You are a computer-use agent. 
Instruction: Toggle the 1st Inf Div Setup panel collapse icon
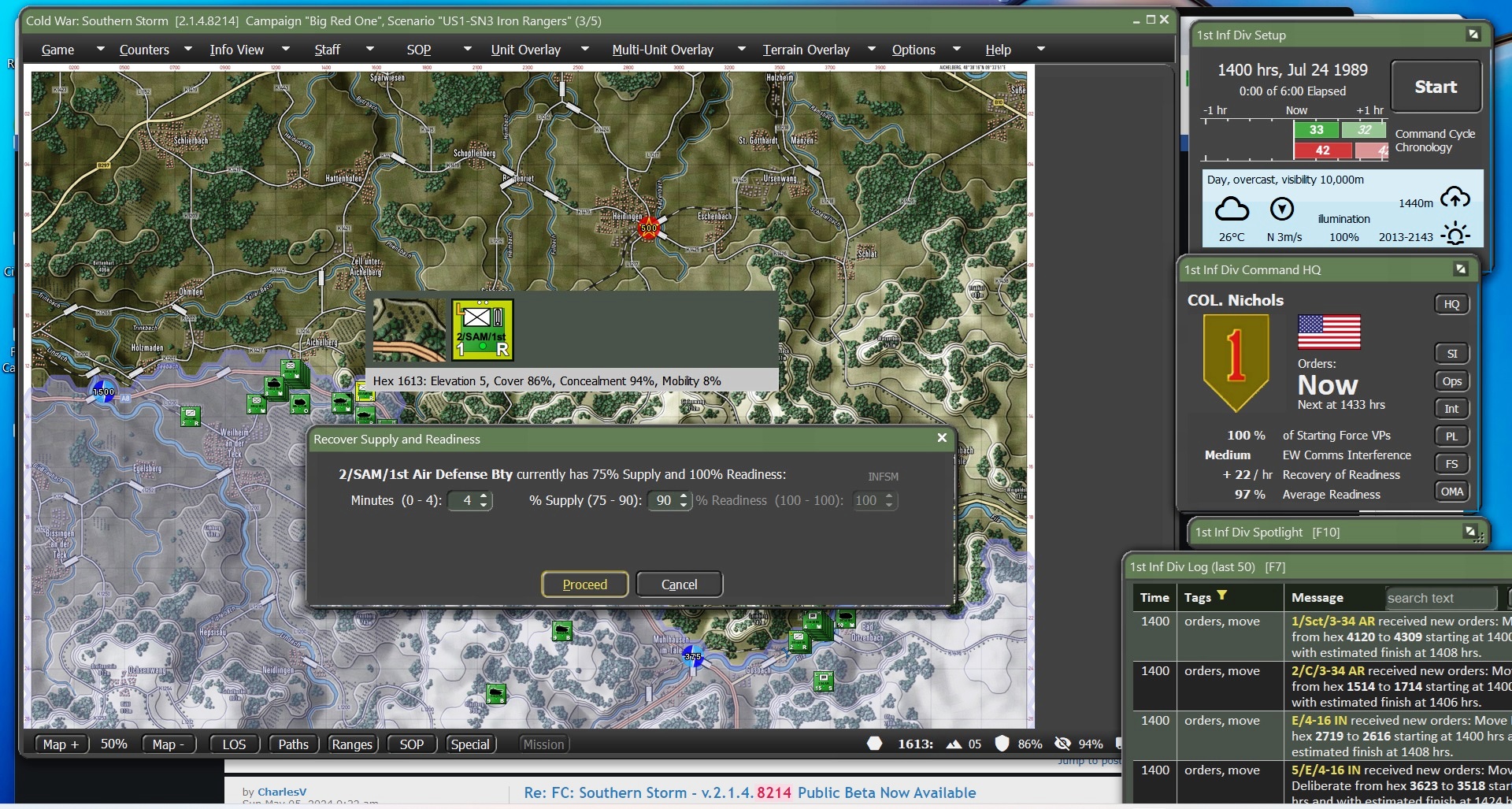(x=1473, y=35)
